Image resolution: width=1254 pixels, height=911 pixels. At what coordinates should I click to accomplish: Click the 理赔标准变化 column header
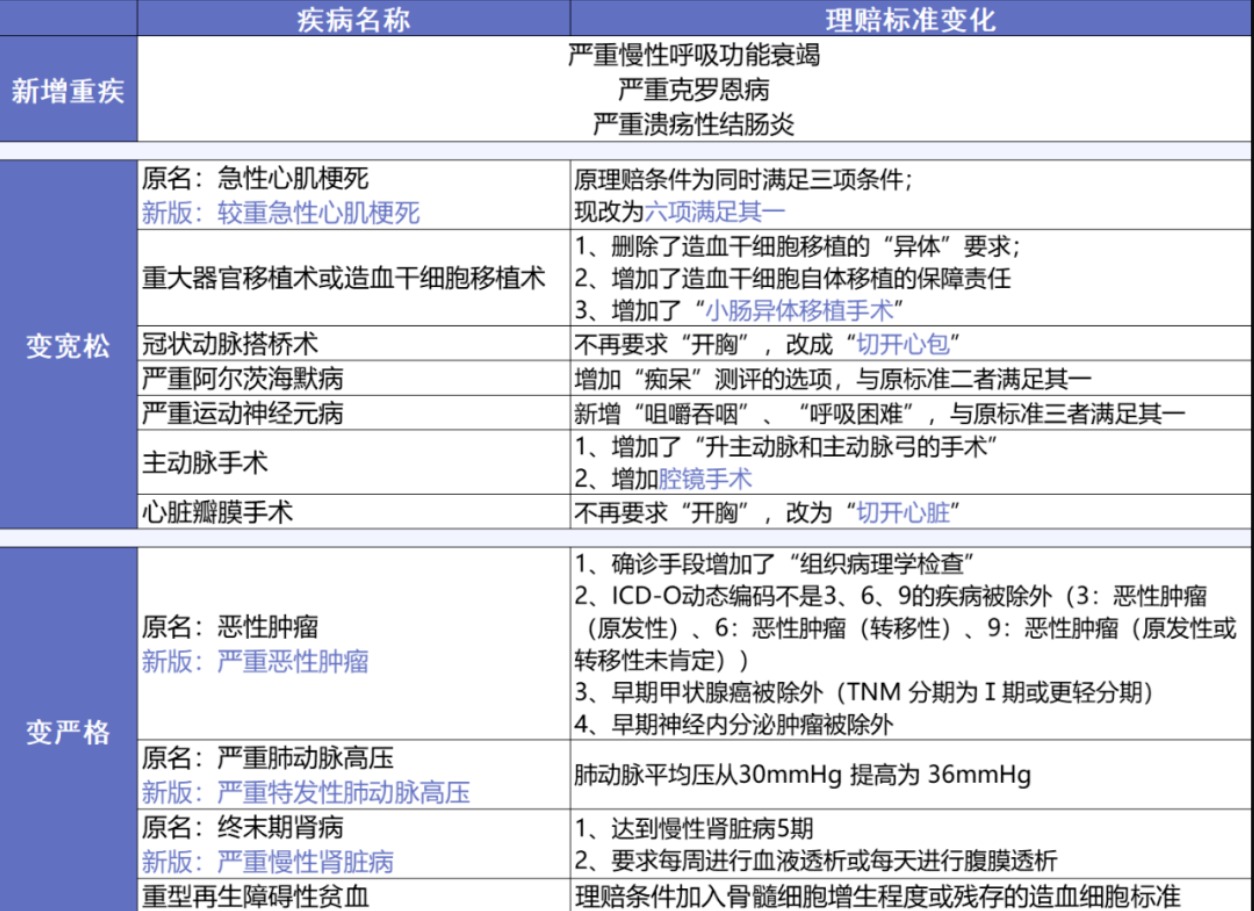pyautogui.click(x=908, y=16)
